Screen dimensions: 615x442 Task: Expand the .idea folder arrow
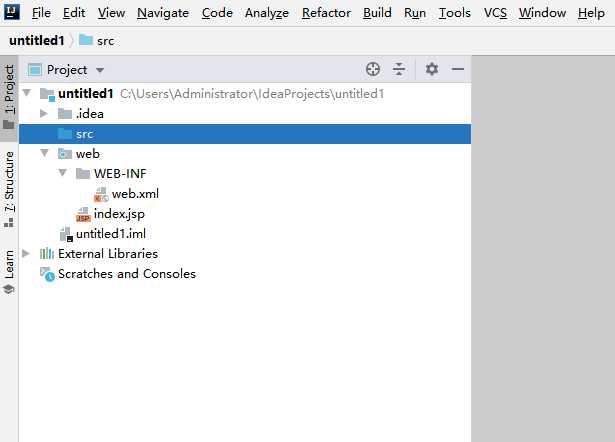tap(44, 114)
